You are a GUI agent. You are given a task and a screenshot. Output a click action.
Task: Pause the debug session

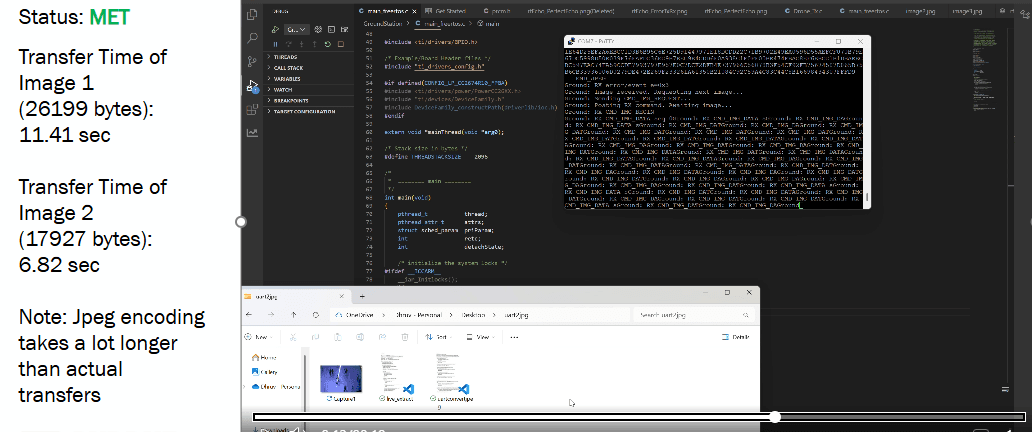[x=276, y=44]
